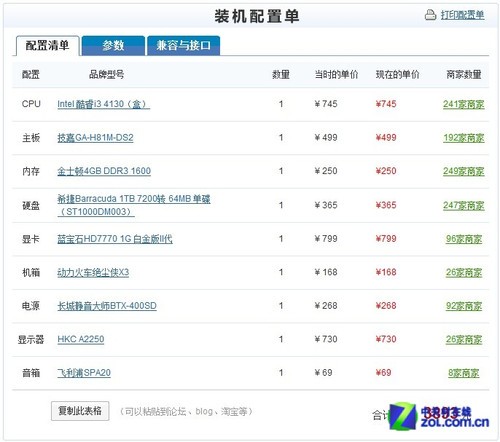View the 249家商家 link for memory
Image resolution: width=500 pixels, height=442 pixels.
[x=464, y=171]
